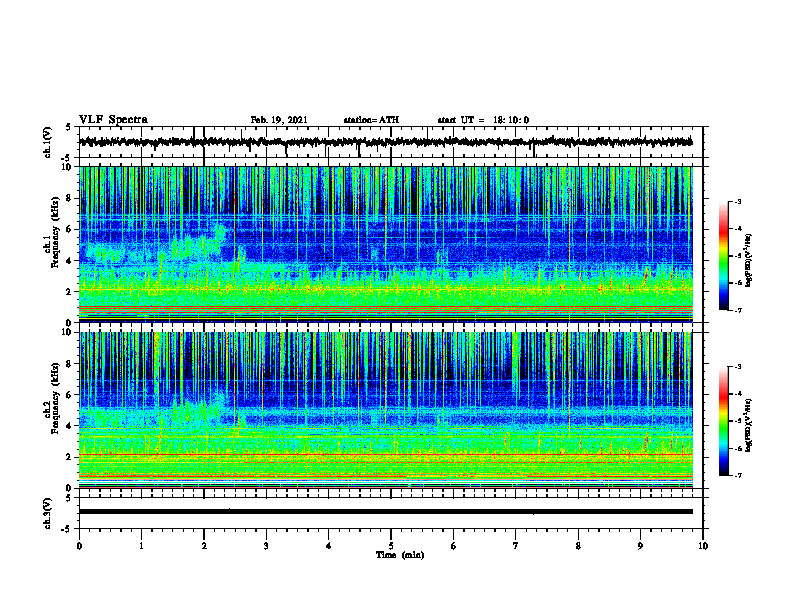Select the date text "Feb. 19, 2021"

[x=279, y=120]
